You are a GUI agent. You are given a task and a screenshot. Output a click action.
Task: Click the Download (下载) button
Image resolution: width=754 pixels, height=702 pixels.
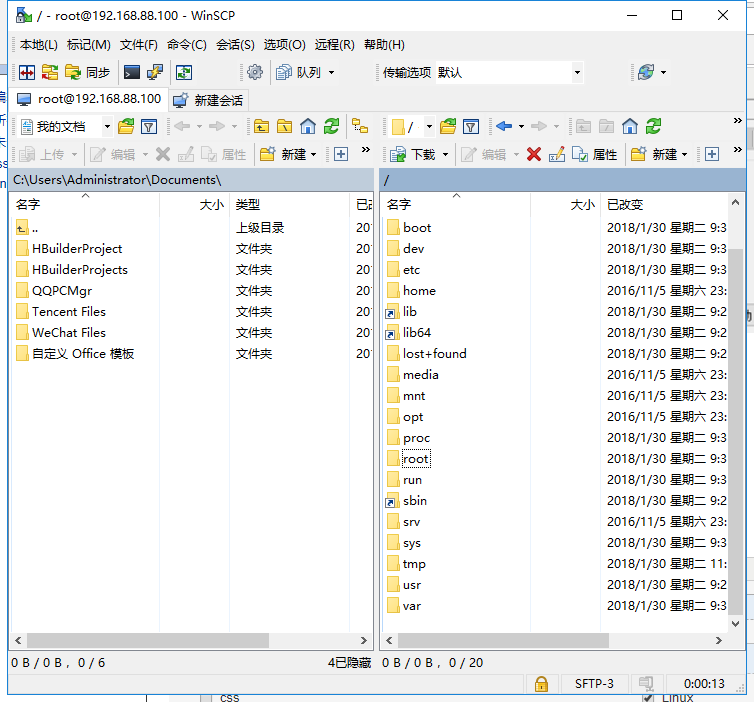[413, 154]
